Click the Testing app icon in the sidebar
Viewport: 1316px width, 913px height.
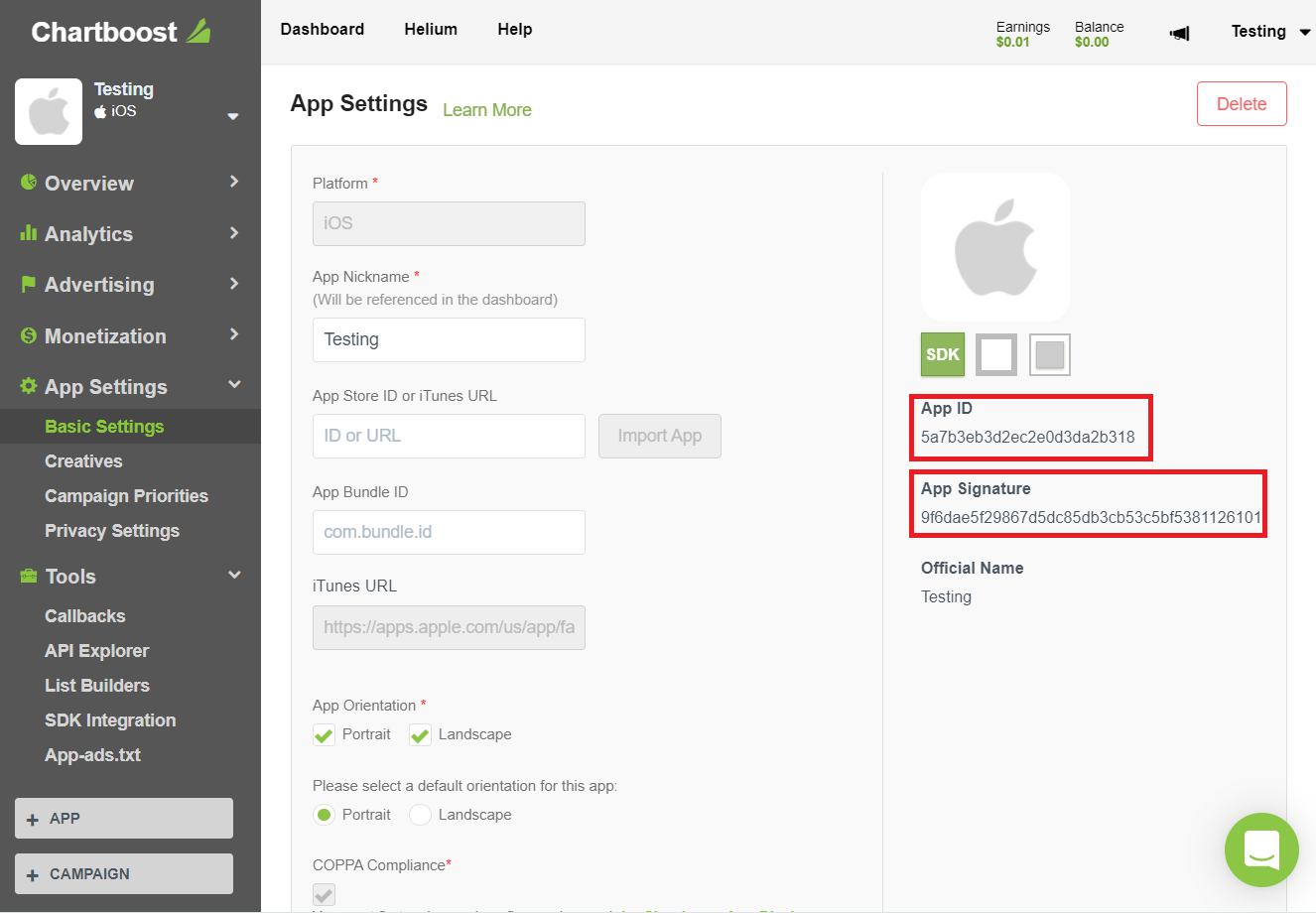(x=49, y=112)
